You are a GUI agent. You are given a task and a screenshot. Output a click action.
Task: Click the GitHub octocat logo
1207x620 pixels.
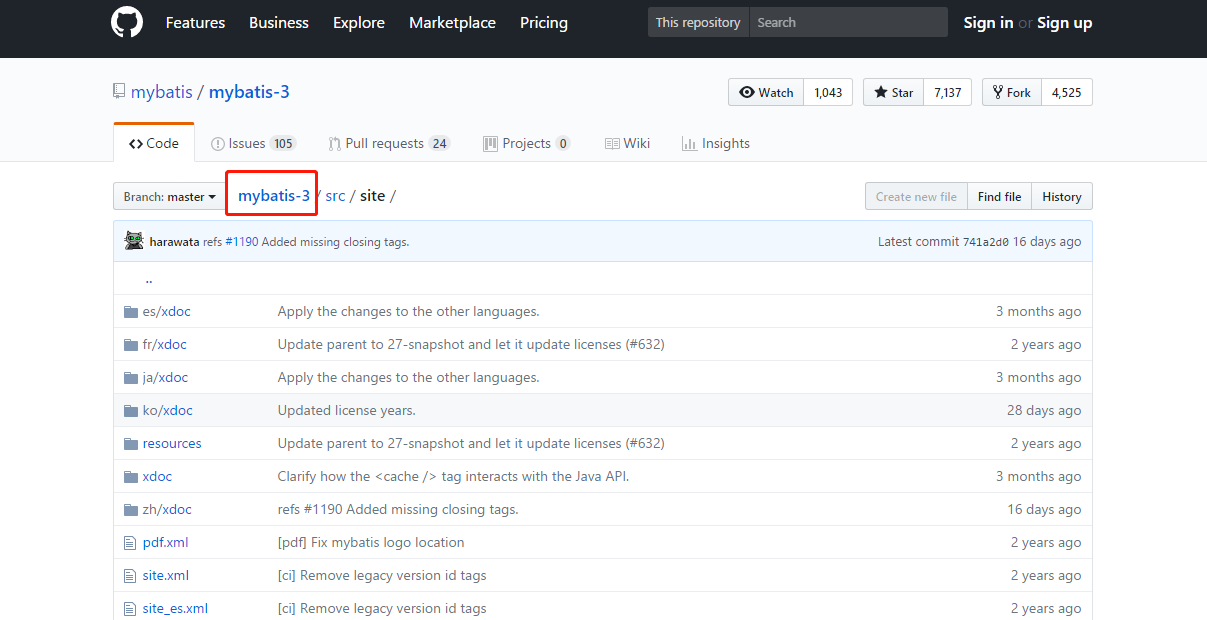coord(127,22)
